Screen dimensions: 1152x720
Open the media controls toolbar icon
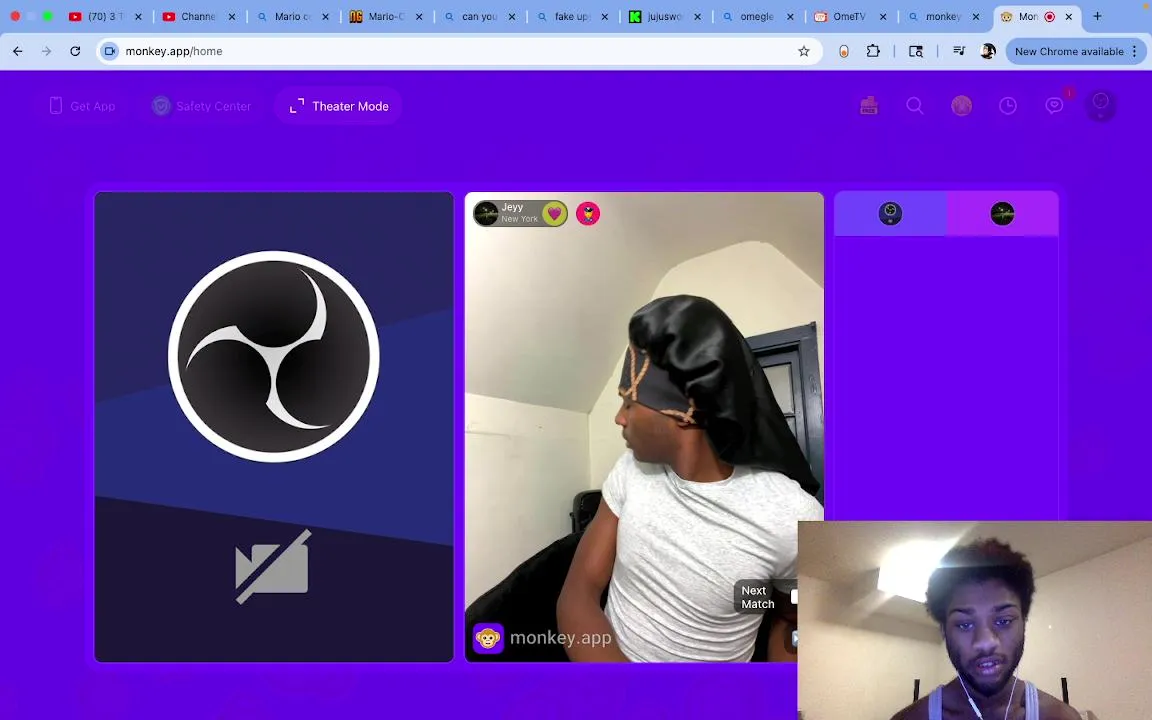[x=959, y=51]
